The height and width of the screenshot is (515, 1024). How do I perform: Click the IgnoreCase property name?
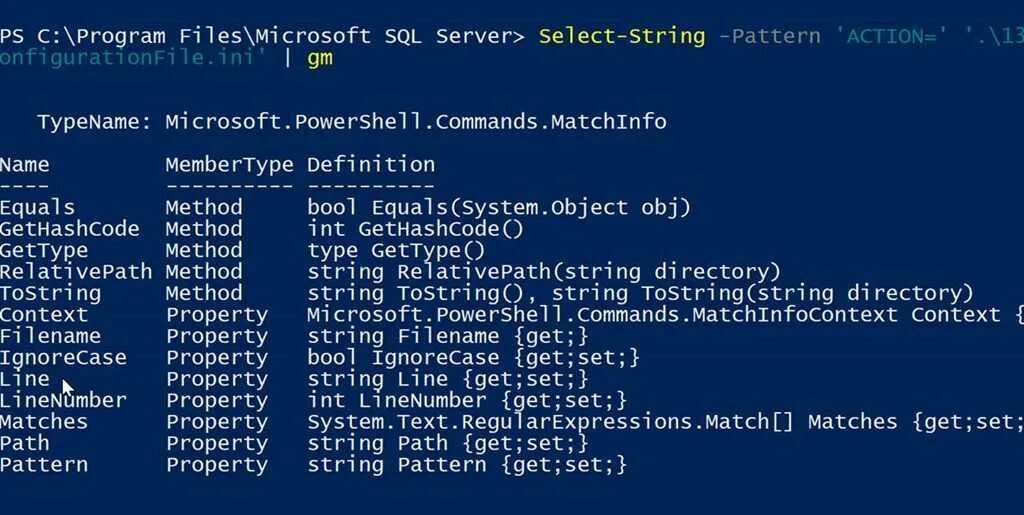[x=63, y=358]
